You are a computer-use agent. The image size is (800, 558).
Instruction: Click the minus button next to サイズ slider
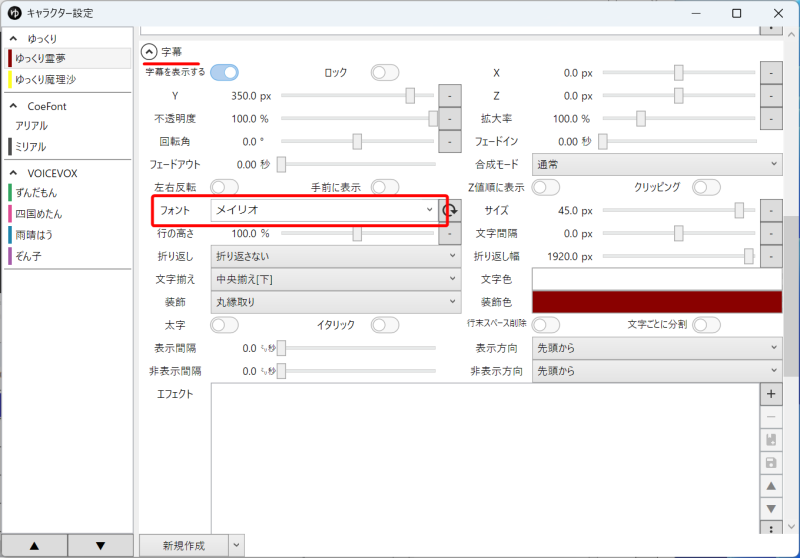point(771,211)
